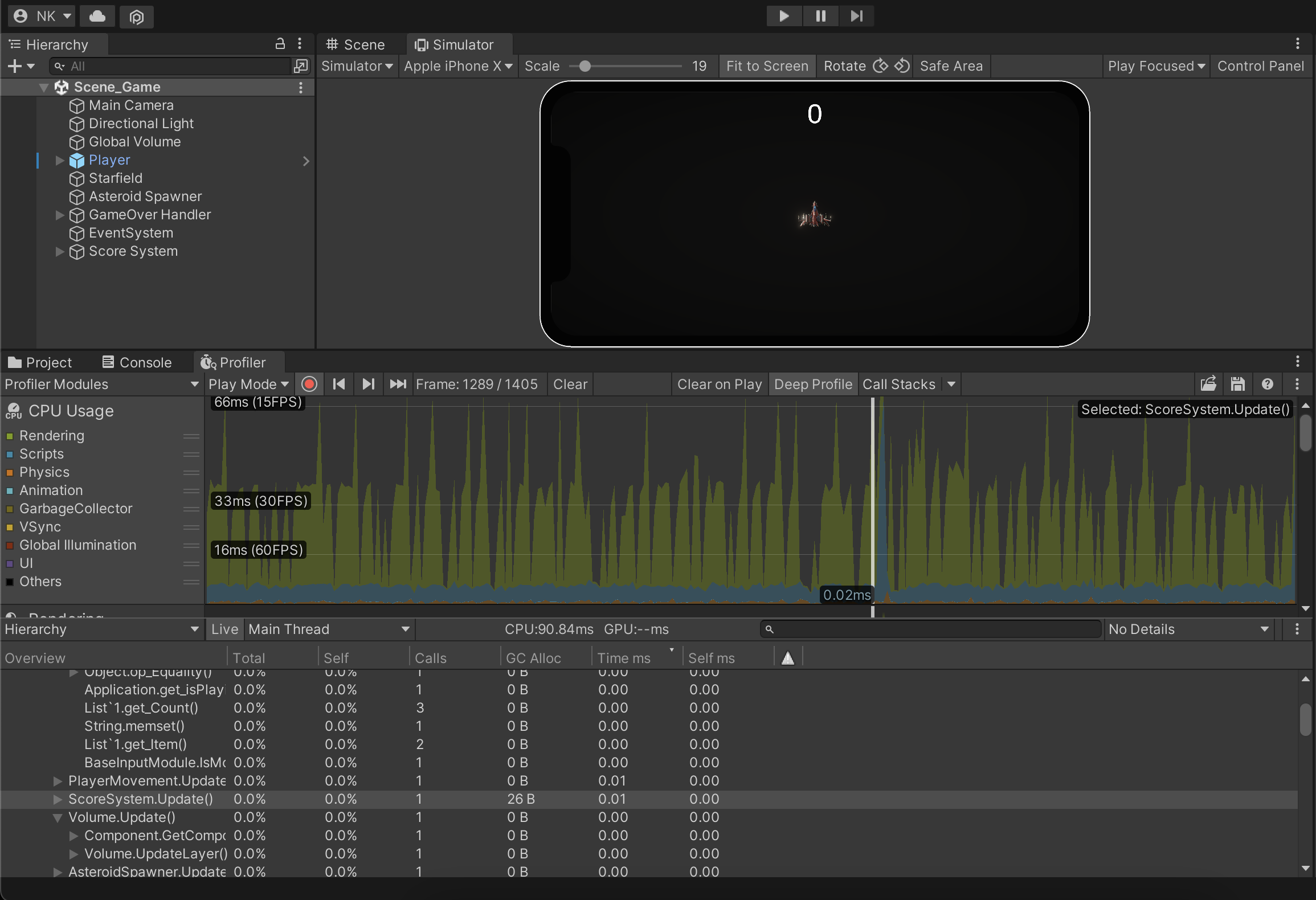Screen dimensions: 1316x900
Task: Switch to the Scene tab
Action: (x=355, y=44)
